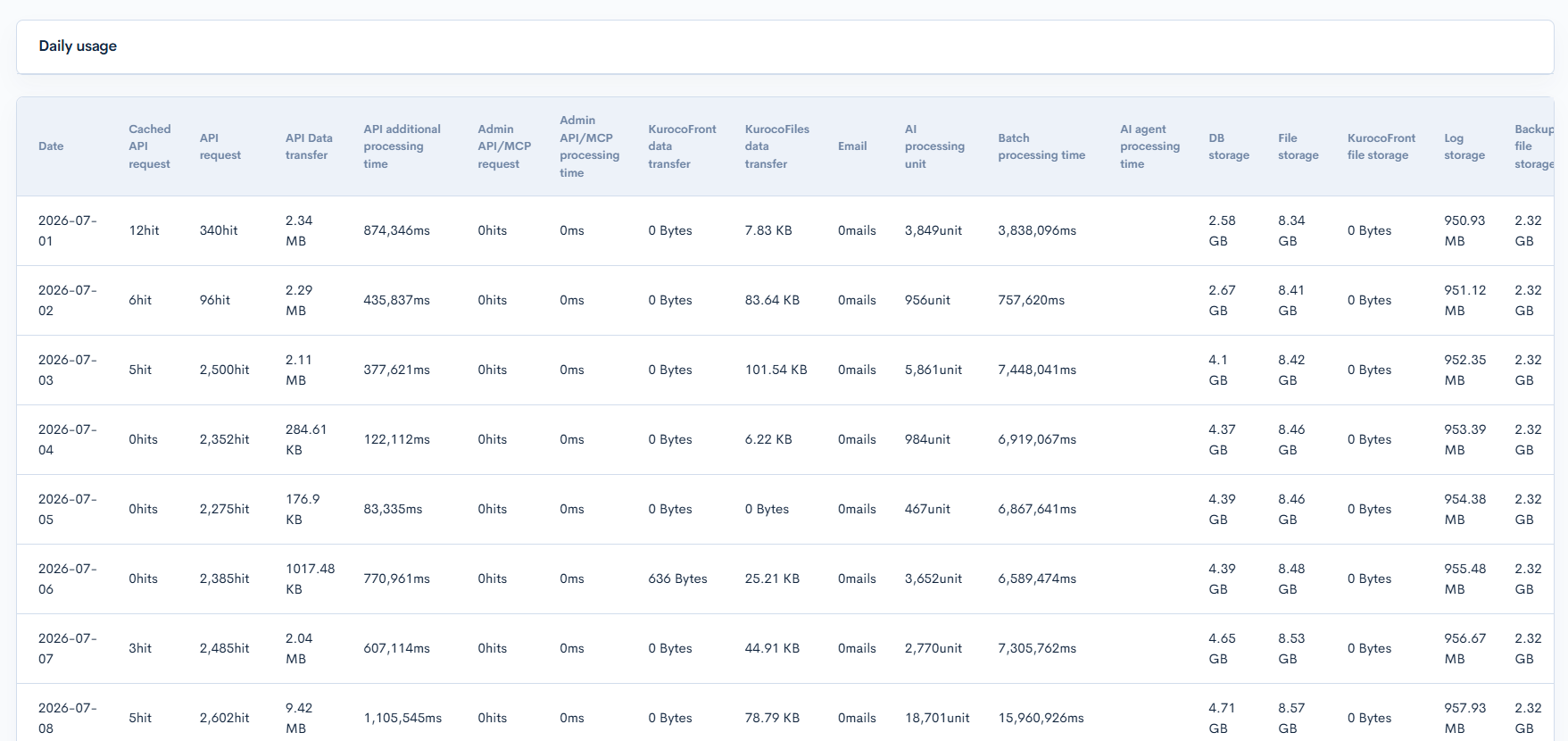
Task: Click Admin API/MCP processing time header
Action: click(589, 146)
